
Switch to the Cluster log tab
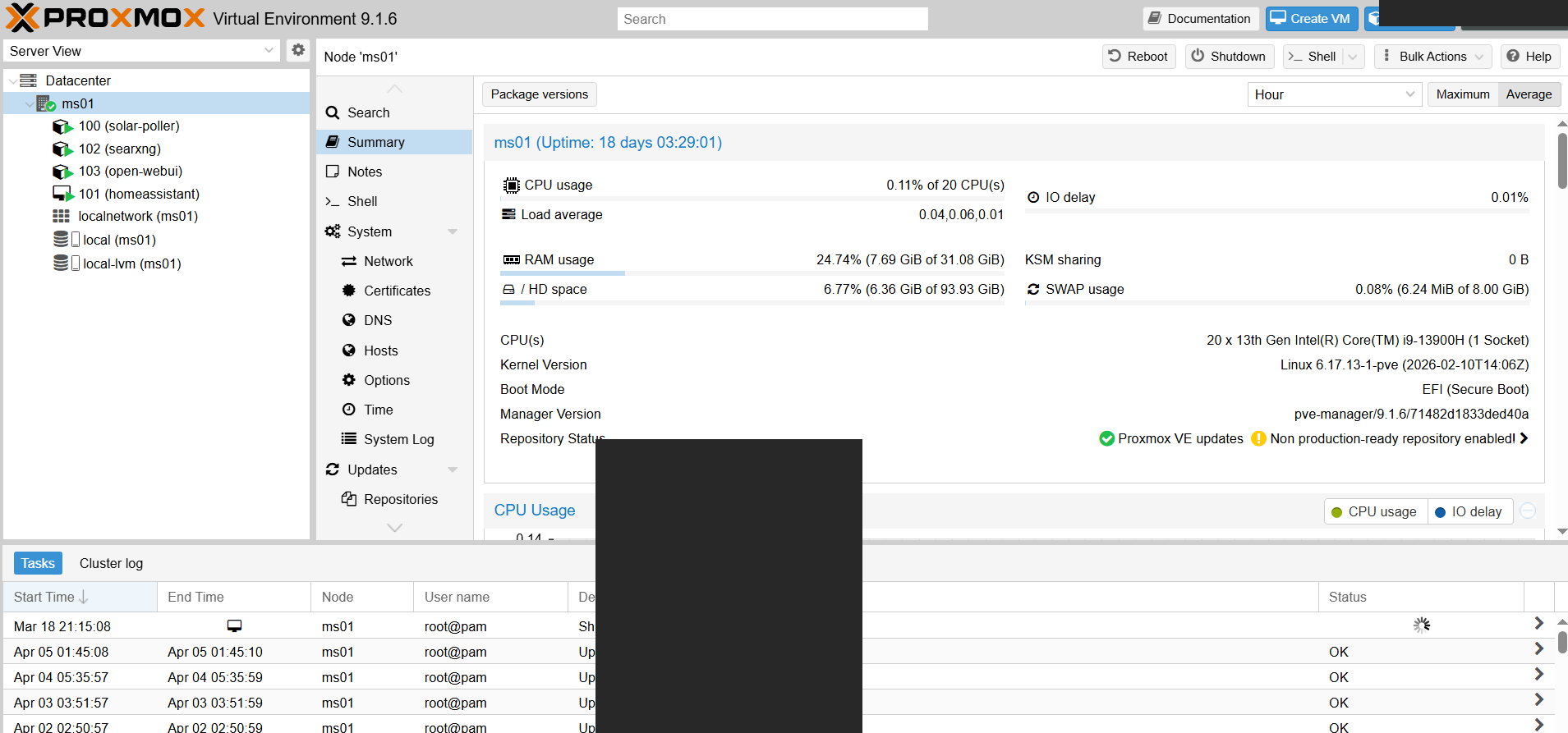pyautogui.click(x=111, y=563)
